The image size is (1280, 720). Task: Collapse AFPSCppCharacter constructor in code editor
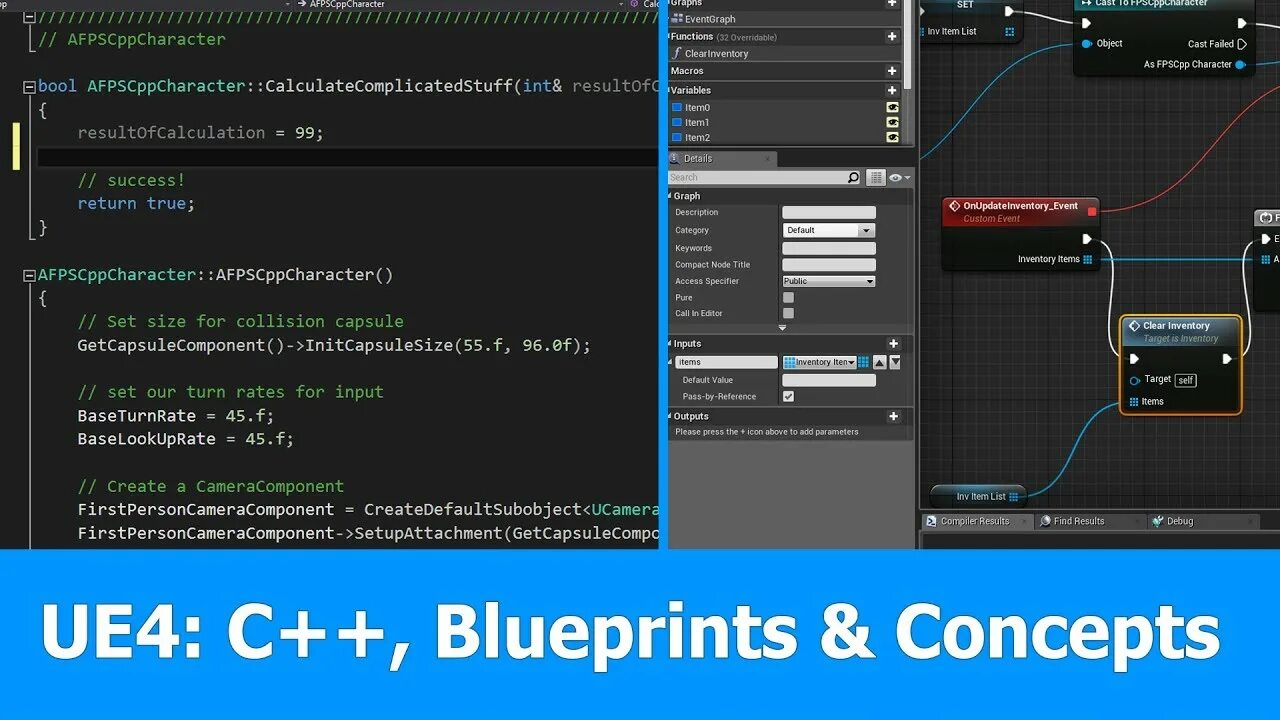tap(29, 274)
